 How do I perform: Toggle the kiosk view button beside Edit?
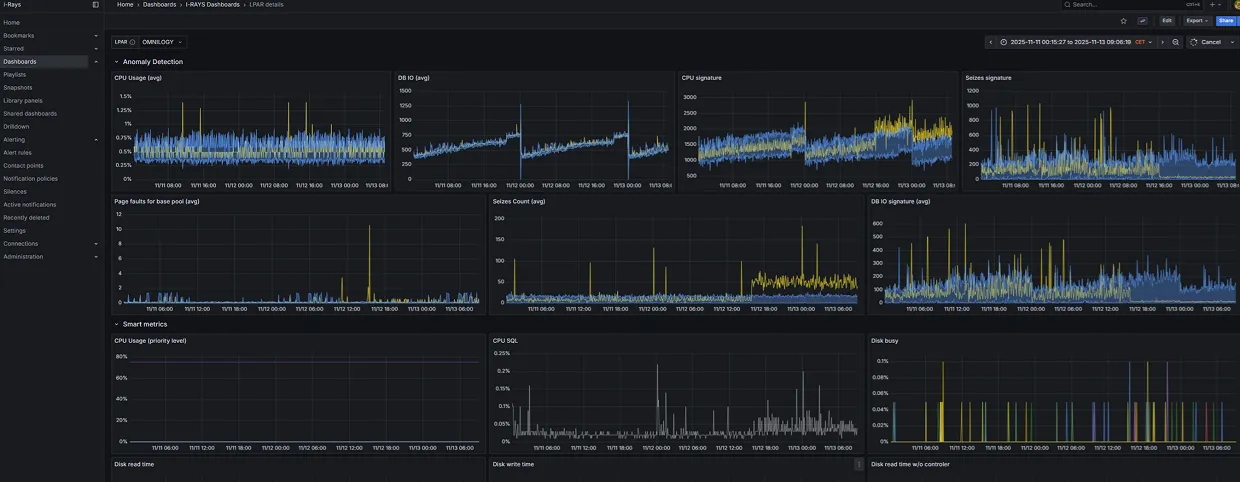[x=1143, y=20]
